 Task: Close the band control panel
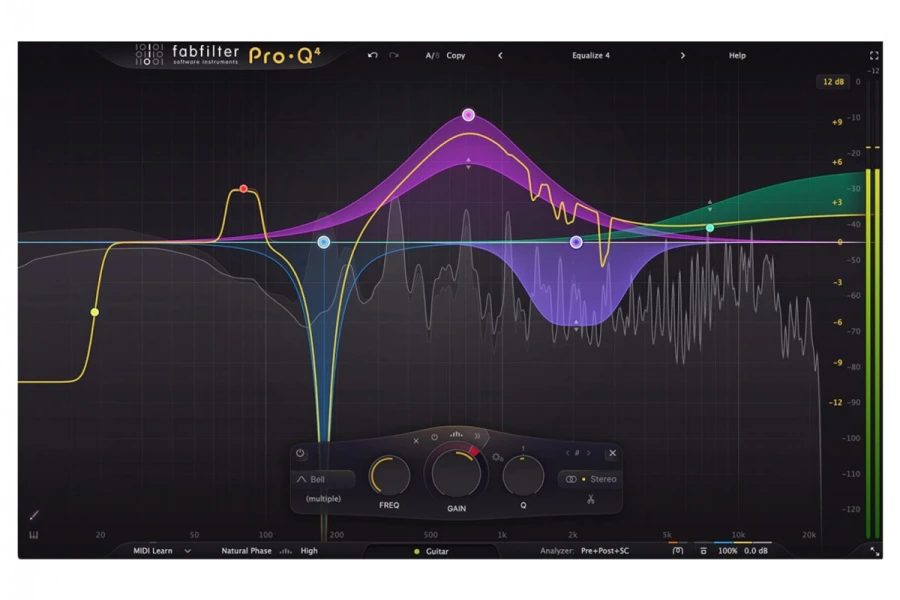point(612,453)
